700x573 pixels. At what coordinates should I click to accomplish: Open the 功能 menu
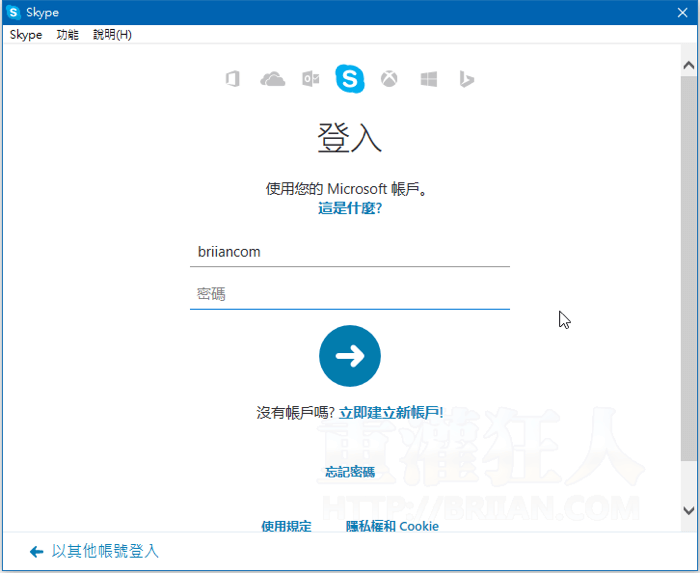(x=67, y=35)
